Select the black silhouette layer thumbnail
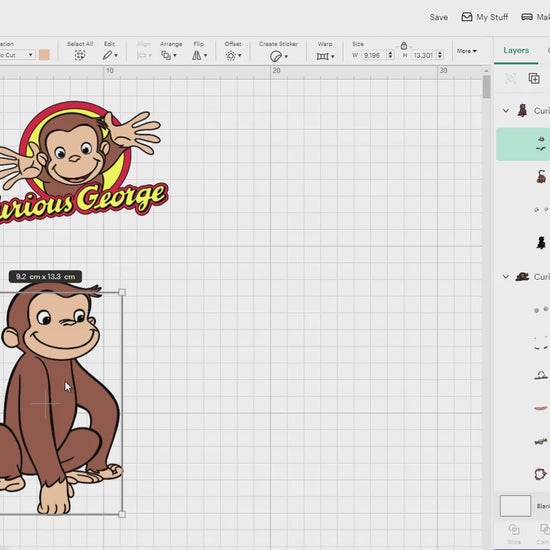550x550 pixels. [541, 243]
